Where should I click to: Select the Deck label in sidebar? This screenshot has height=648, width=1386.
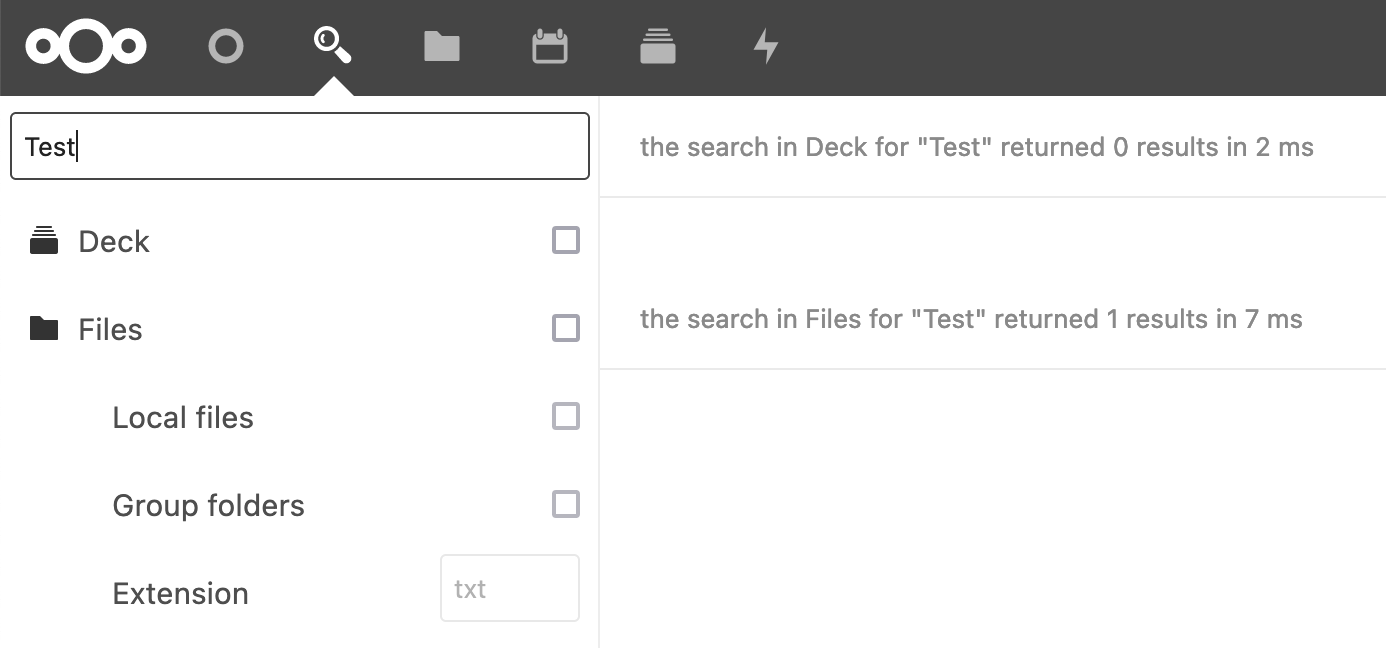tap(114, 242)
